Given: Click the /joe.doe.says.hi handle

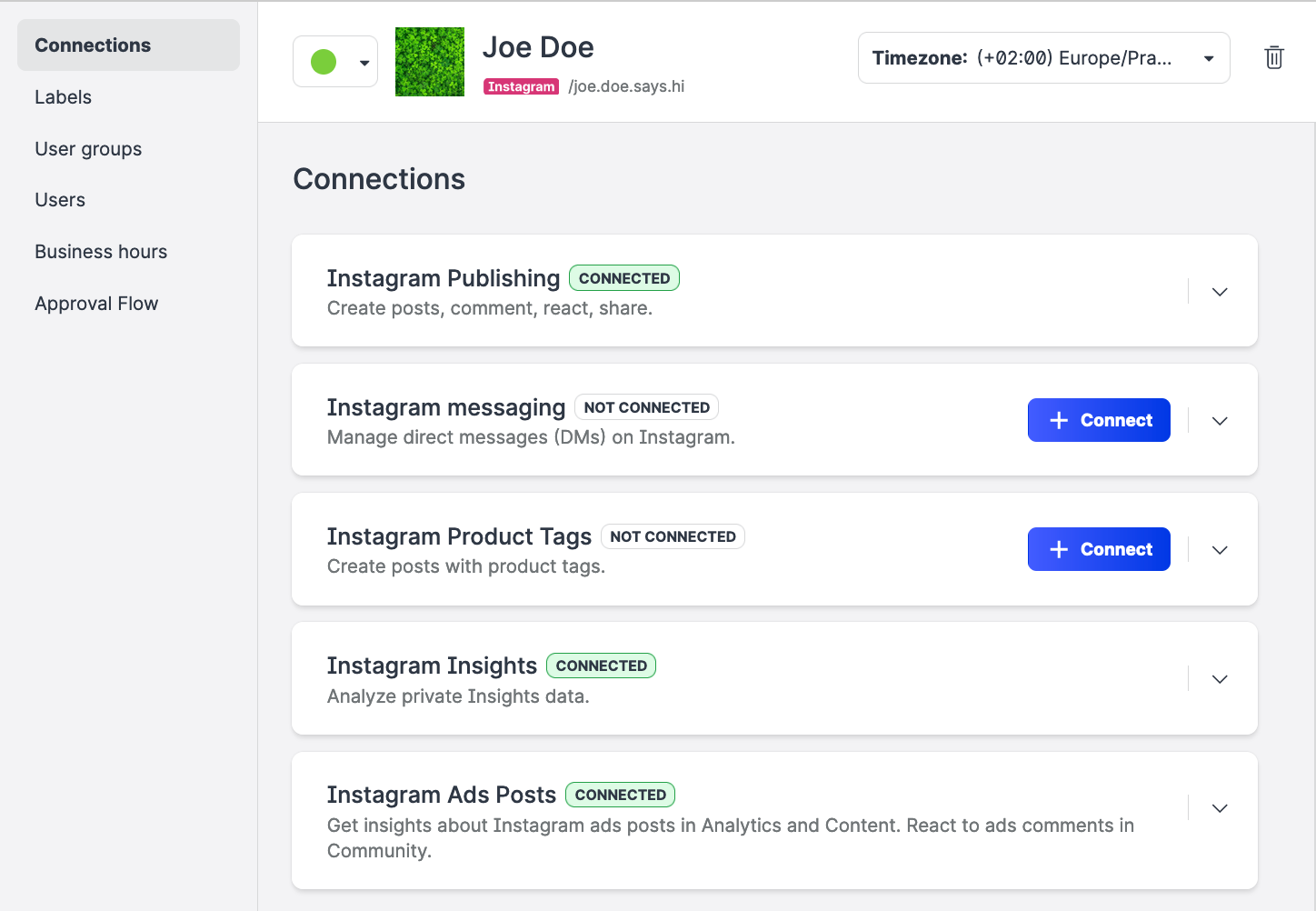Looking at the screenshot, I should 626,86.
